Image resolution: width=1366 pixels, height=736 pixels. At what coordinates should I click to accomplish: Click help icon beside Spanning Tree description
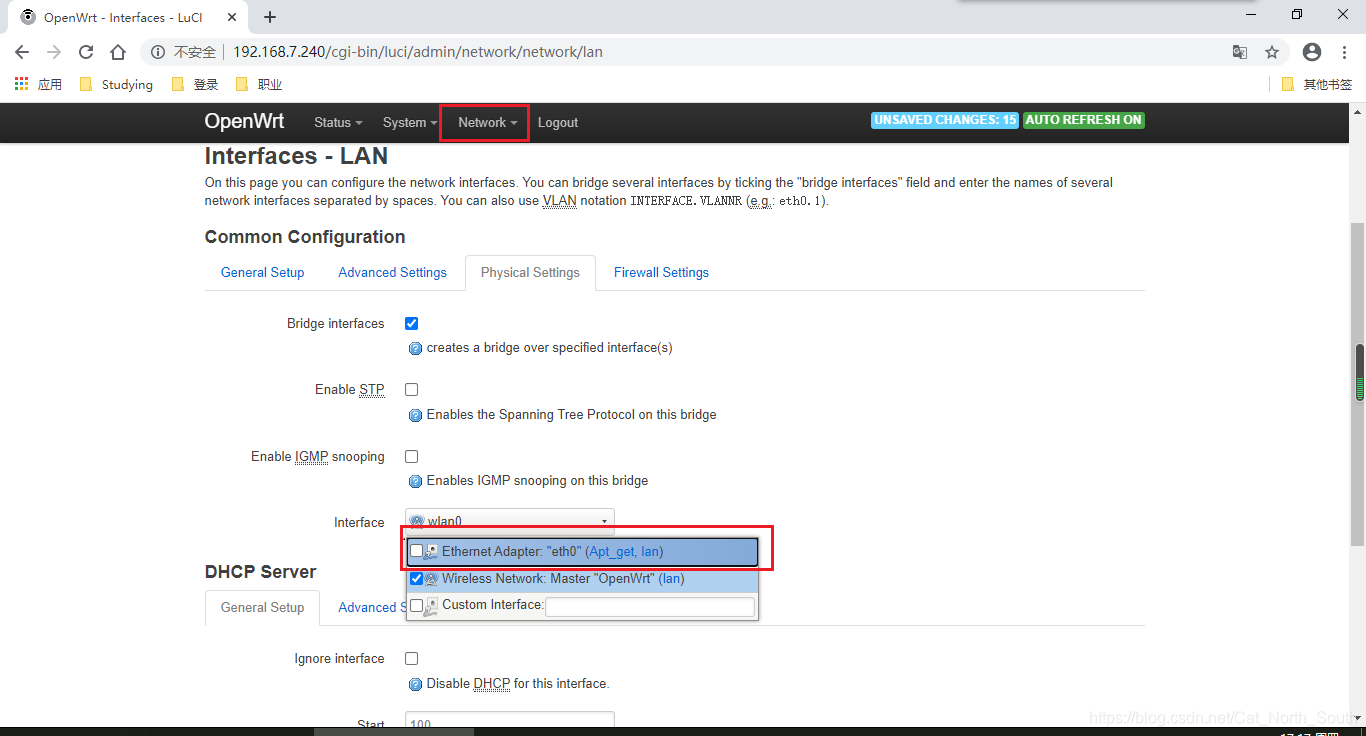[416, 415]
